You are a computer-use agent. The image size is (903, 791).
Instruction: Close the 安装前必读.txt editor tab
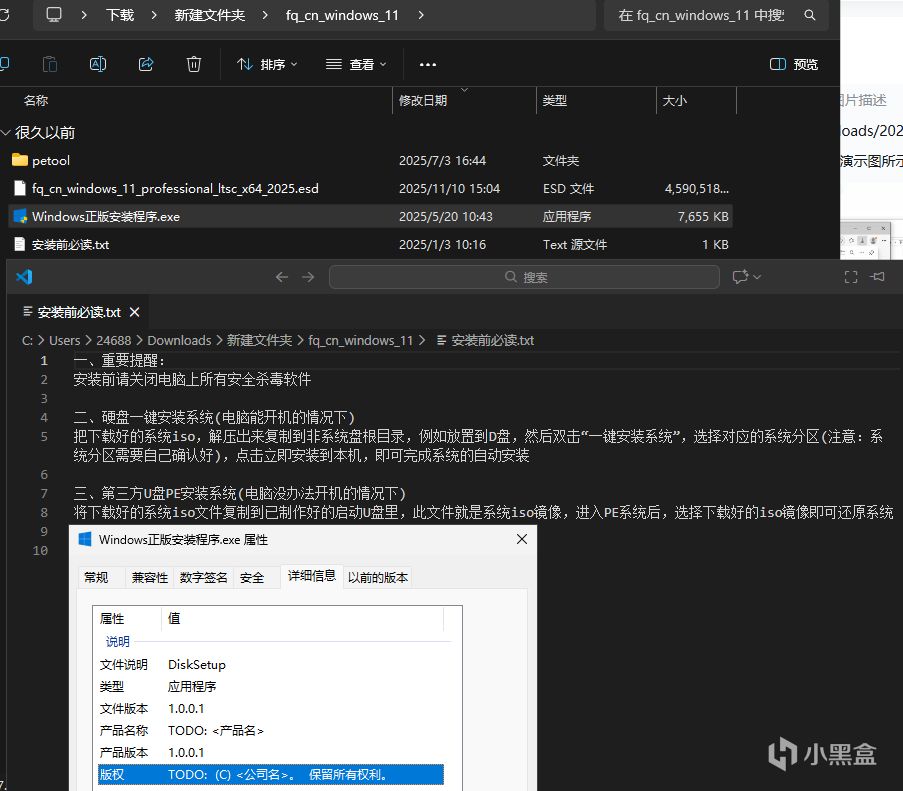pyautogui.click(x=134, y=312)
